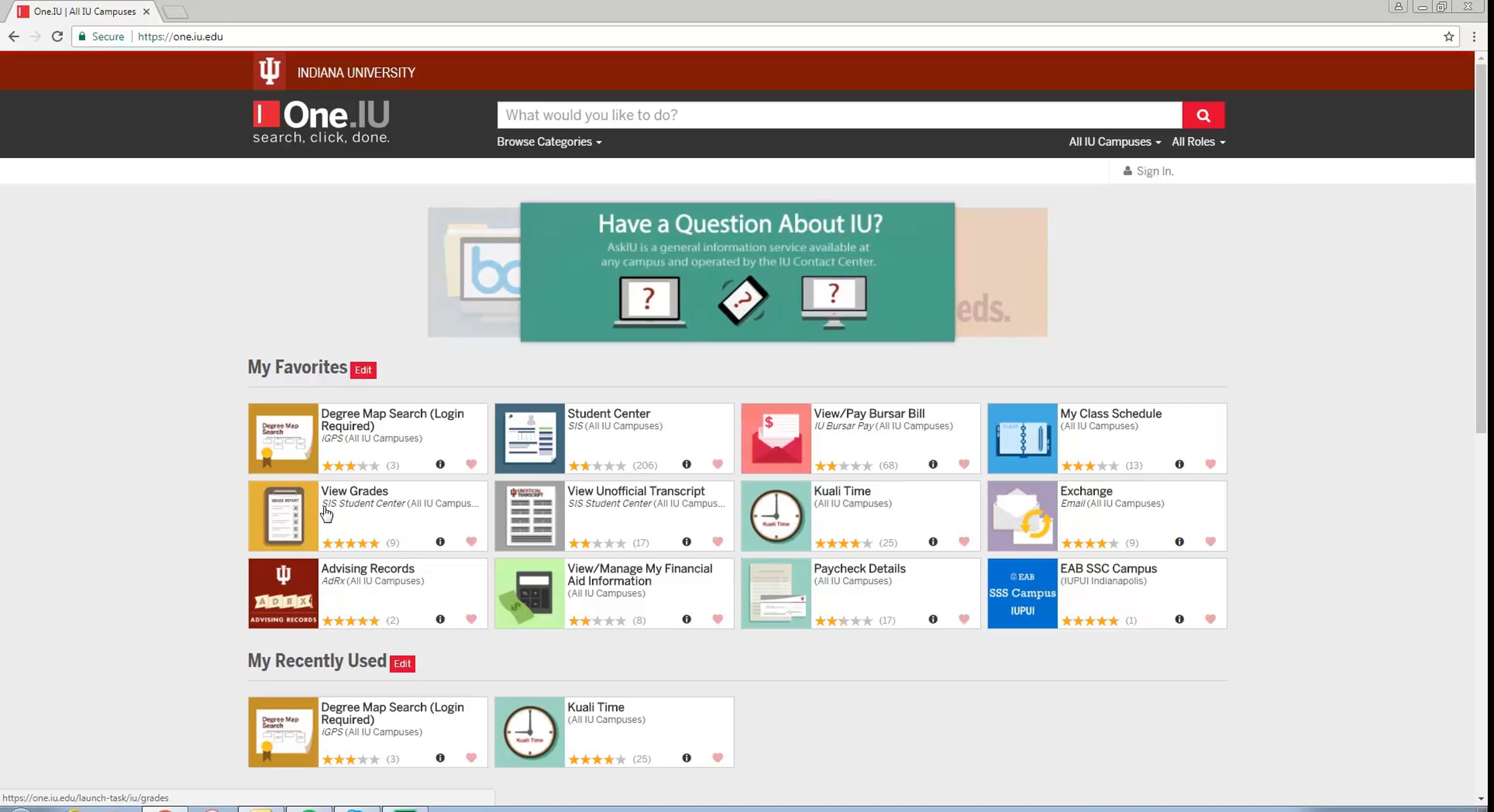Close the One.IU browser tab
The height and width of the screenshot is (812, 1494).
click(x=146, y=11)
